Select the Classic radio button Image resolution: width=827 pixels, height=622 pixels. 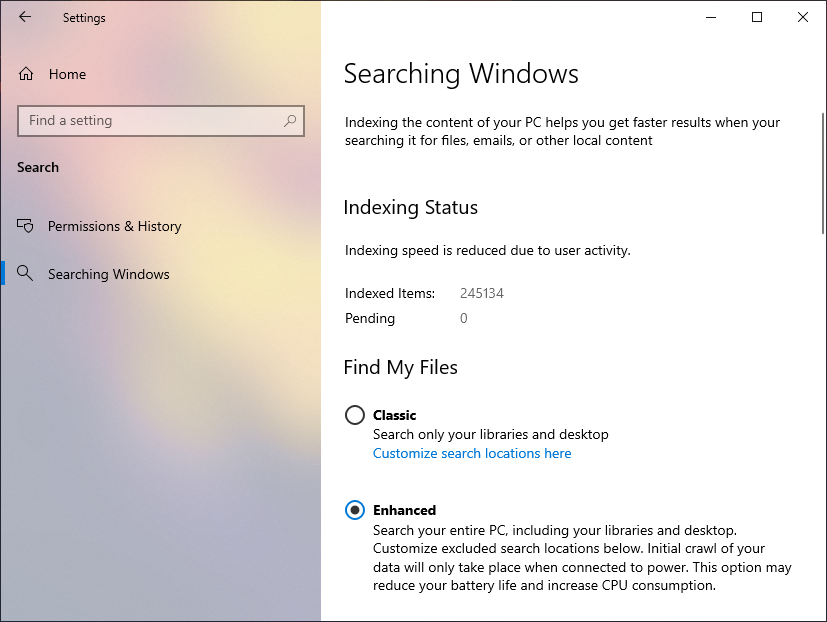354,415
